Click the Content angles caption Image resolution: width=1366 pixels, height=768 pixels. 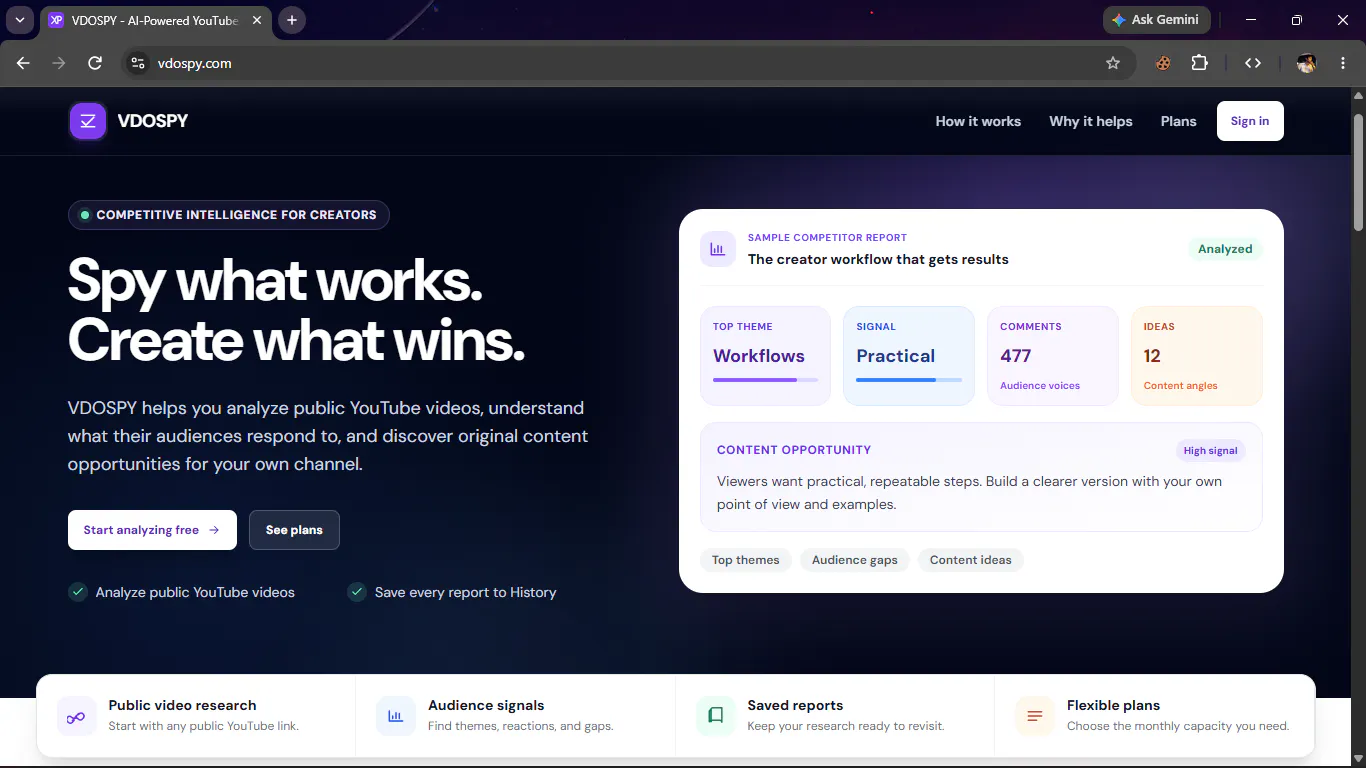(1180, 386)
